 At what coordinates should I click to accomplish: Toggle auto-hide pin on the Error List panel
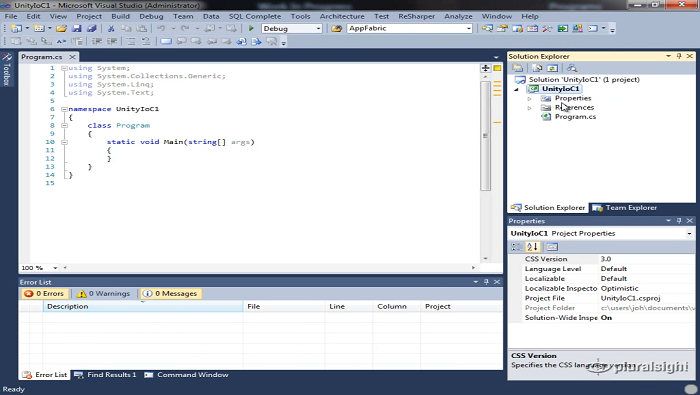point(486,282)
